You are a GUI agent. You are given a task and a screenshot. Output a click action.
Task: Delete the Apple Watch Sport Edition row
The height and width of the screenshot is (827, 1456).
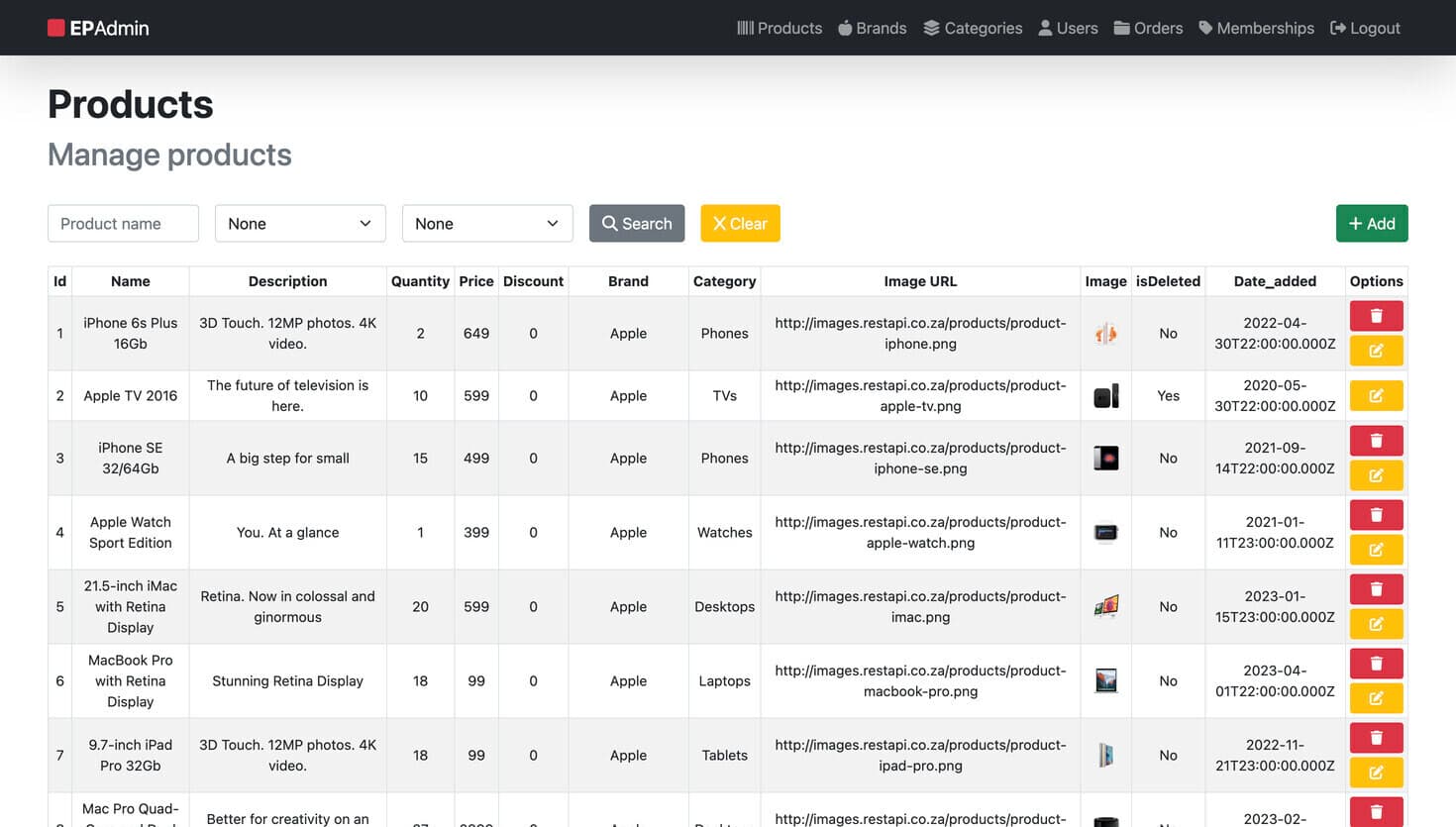click(1376, 514)
